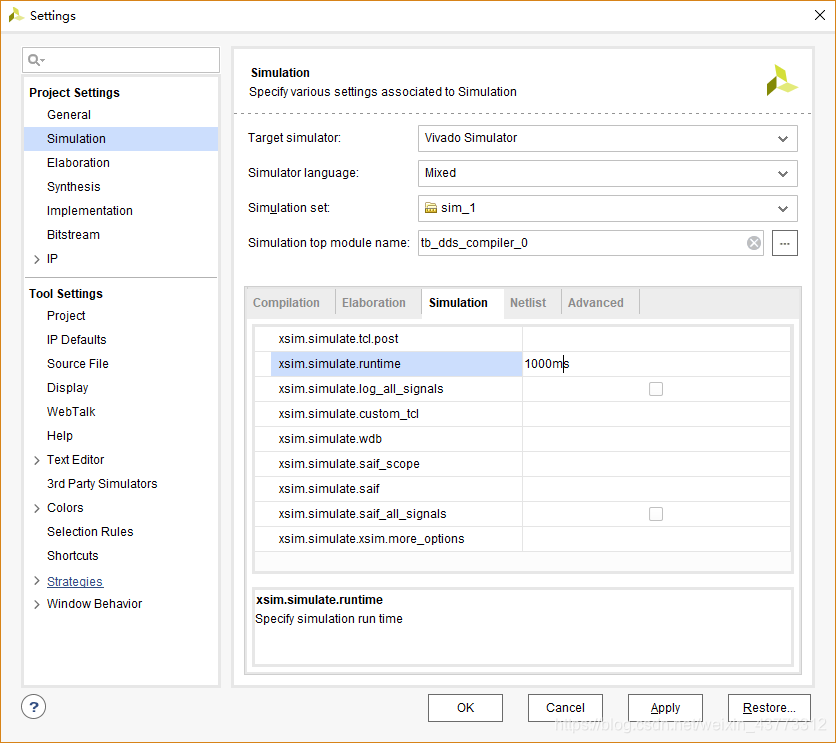Click the Cancel button
Screen dimensions: 836x743
click(565, 708)
